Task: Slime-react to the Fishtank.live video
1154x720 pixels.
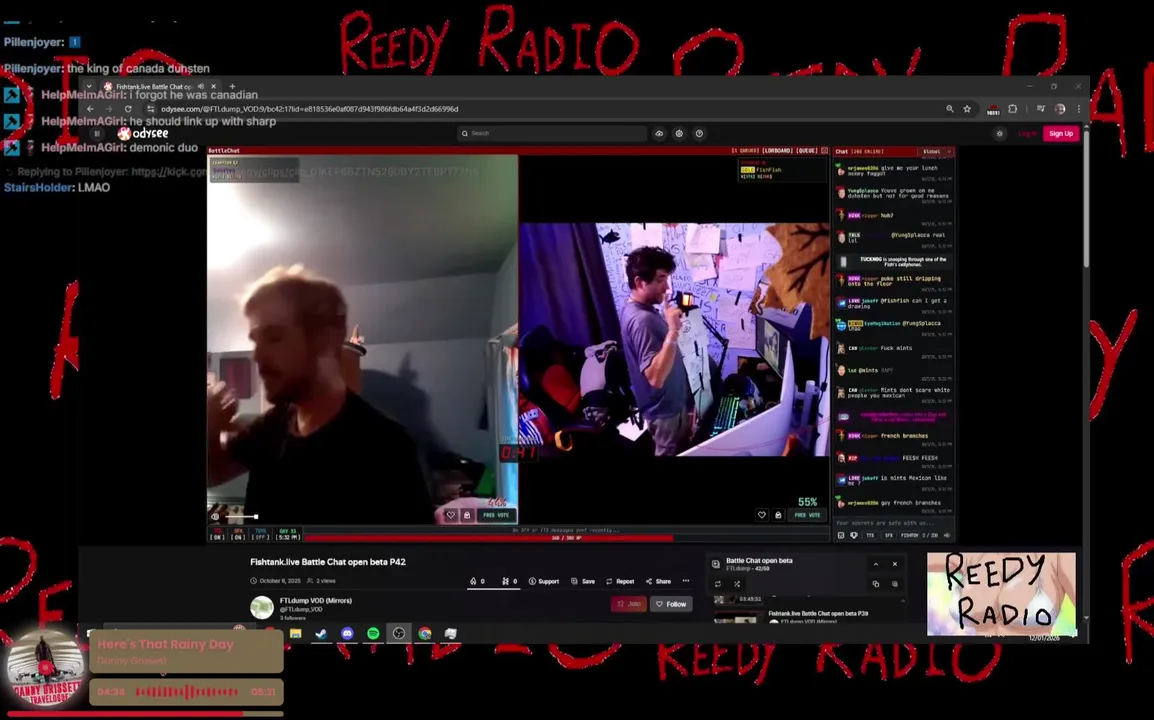Action: 509,581
